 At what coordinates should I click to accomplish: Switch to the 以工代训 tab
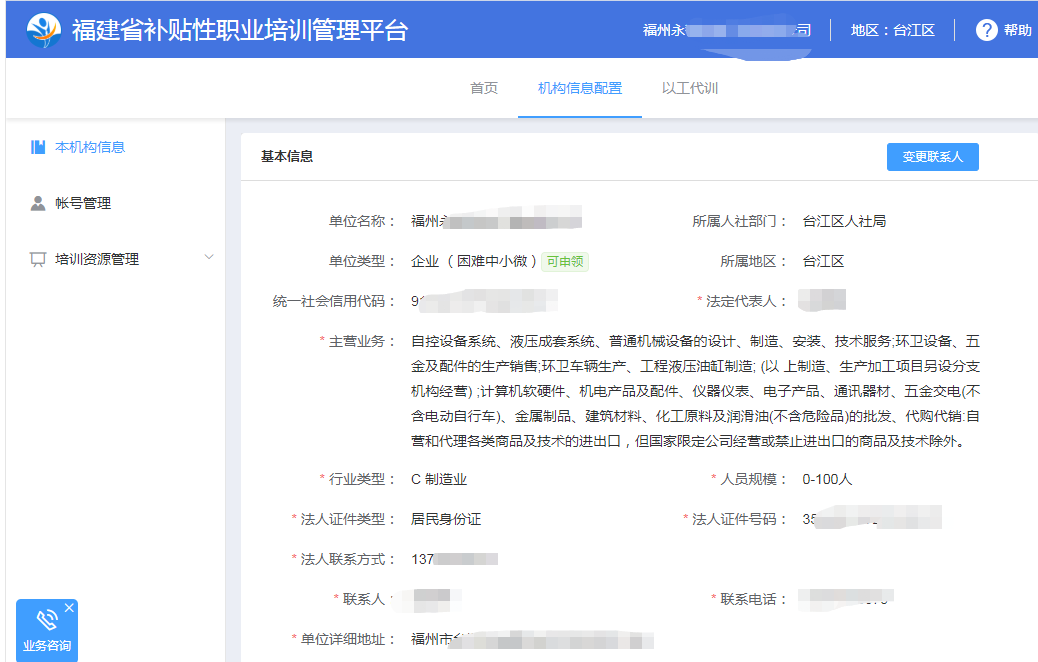(x=690, y=88)
